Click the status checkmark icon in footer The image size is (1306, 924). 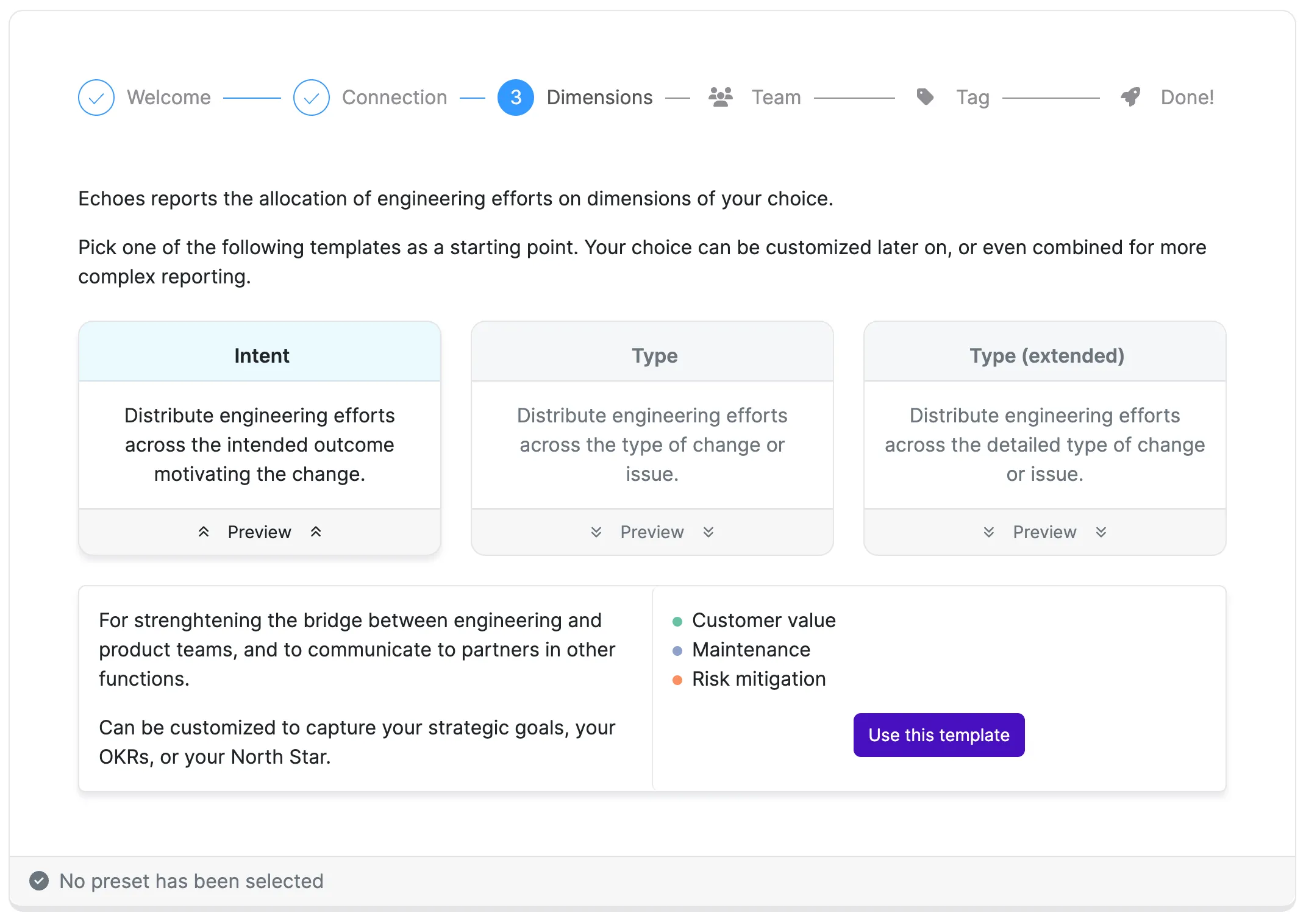click(x=39, y=881)
